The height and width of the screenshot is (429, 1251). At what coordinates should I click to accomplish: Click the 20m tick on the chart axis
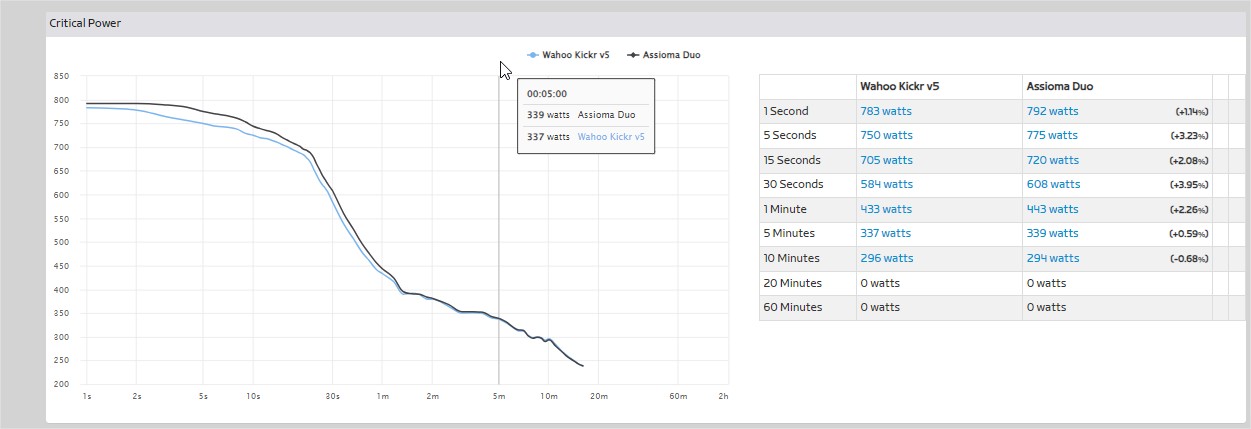pyautogui.click(x=598, y=397)
